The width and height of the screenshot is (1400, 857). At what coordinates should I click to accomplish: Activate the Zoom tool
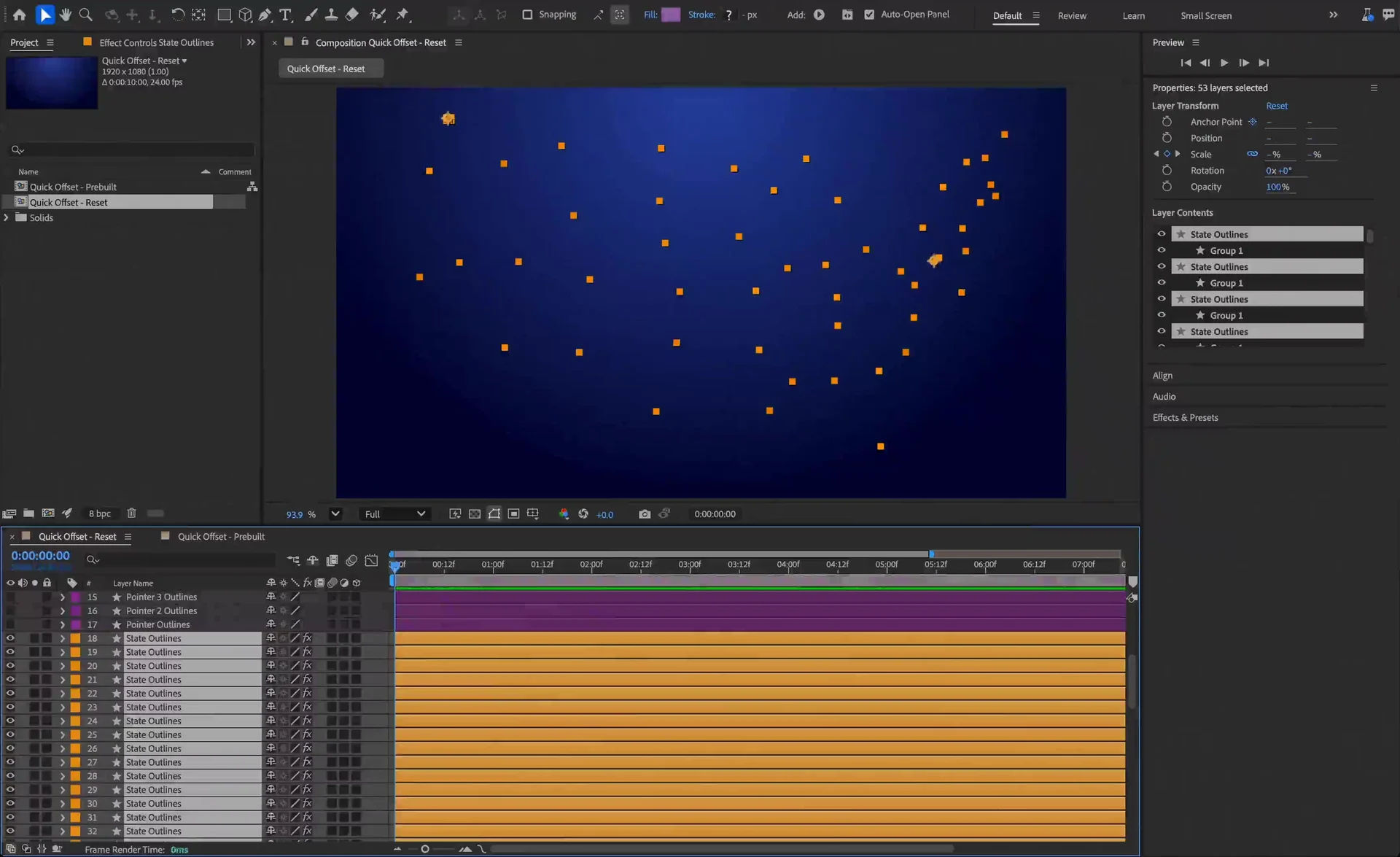(x=86, y=15)
